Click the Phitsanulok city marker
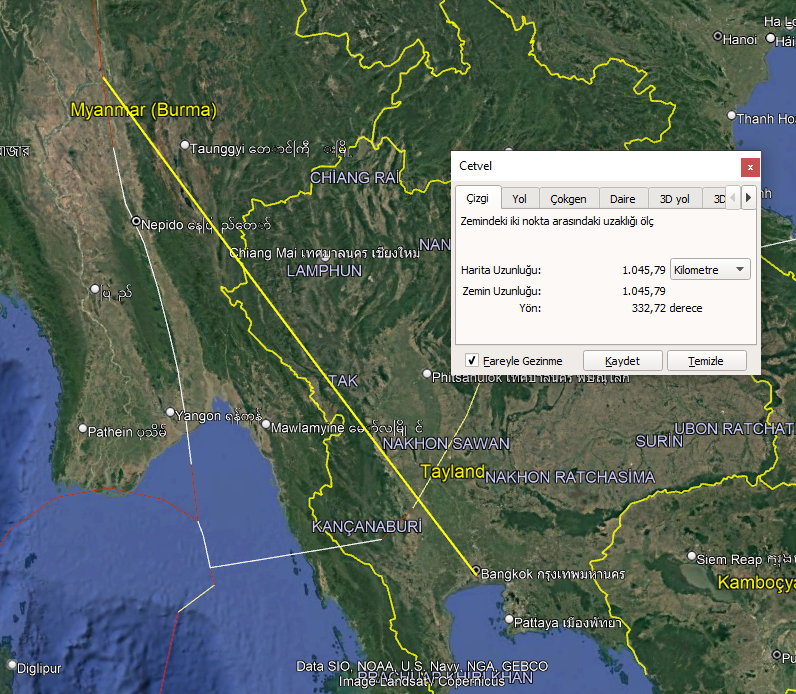The width and height of the screenshot is (796, 694). click(x=427, y=374)
